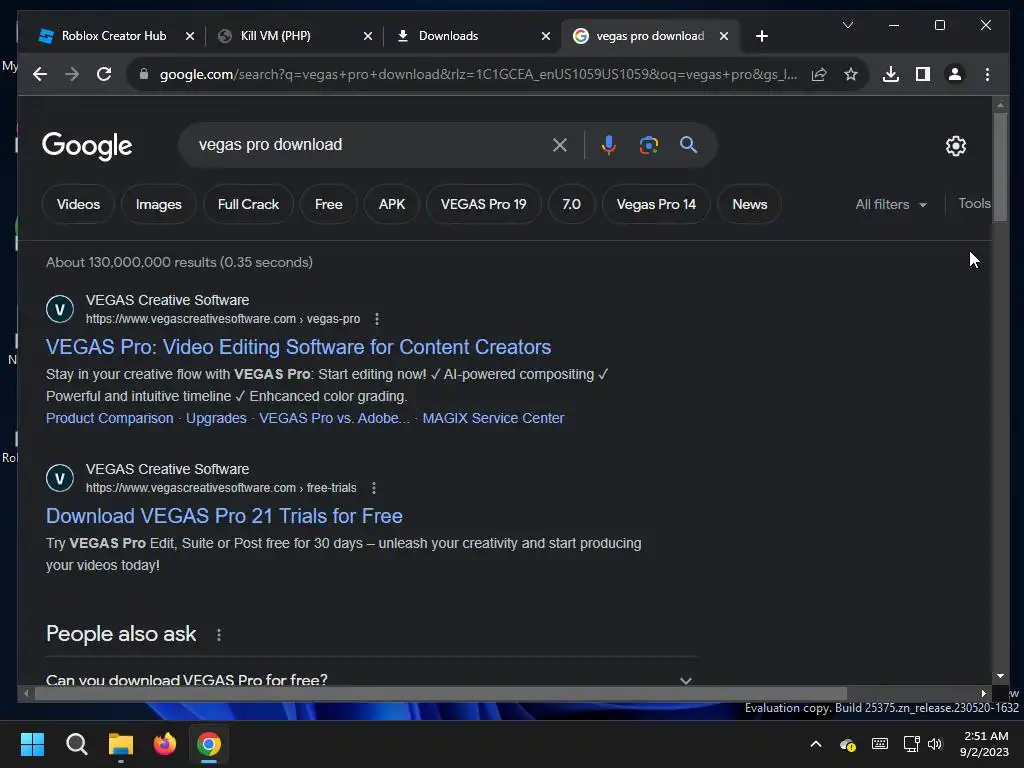Image resolution: width=1024 pixels, height=768 pixels.
Task: Go back with the browser back arrow
Action: [40, 74]
